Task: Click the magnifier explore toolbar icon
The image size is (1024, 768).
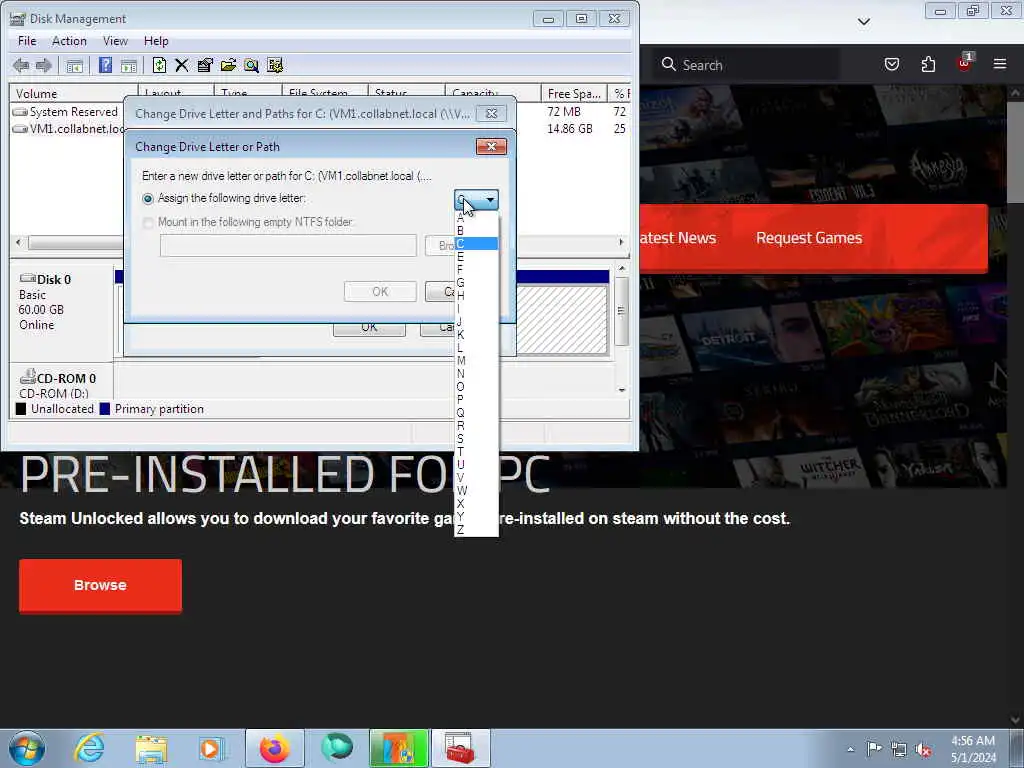Action: (x=251, y=65)
